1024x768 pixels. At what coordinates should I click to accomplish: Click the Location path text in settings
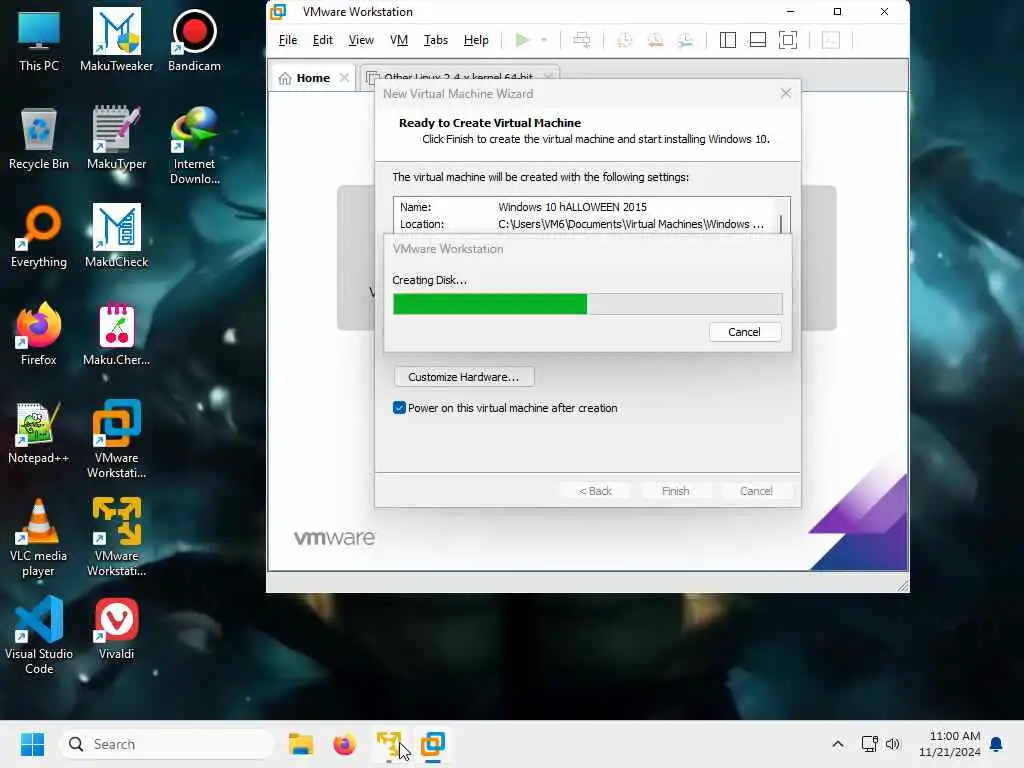coord(631,224)
